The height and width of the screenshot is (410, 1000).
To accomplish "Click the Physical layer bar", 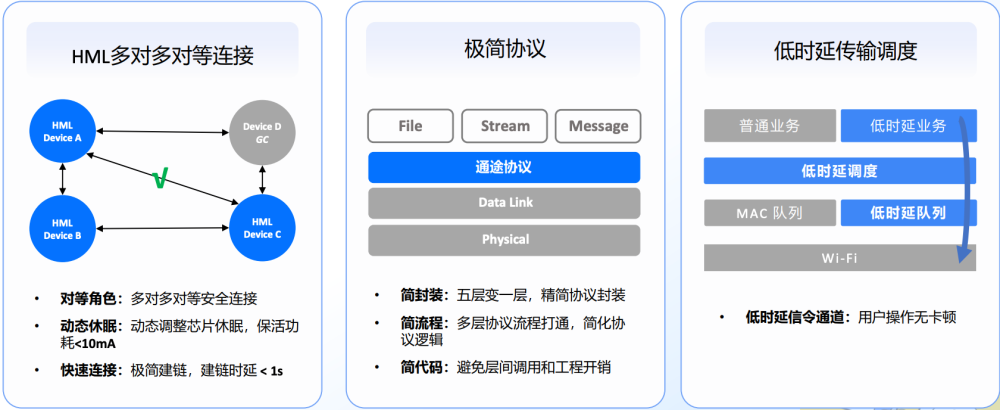I will click(504, 240).
